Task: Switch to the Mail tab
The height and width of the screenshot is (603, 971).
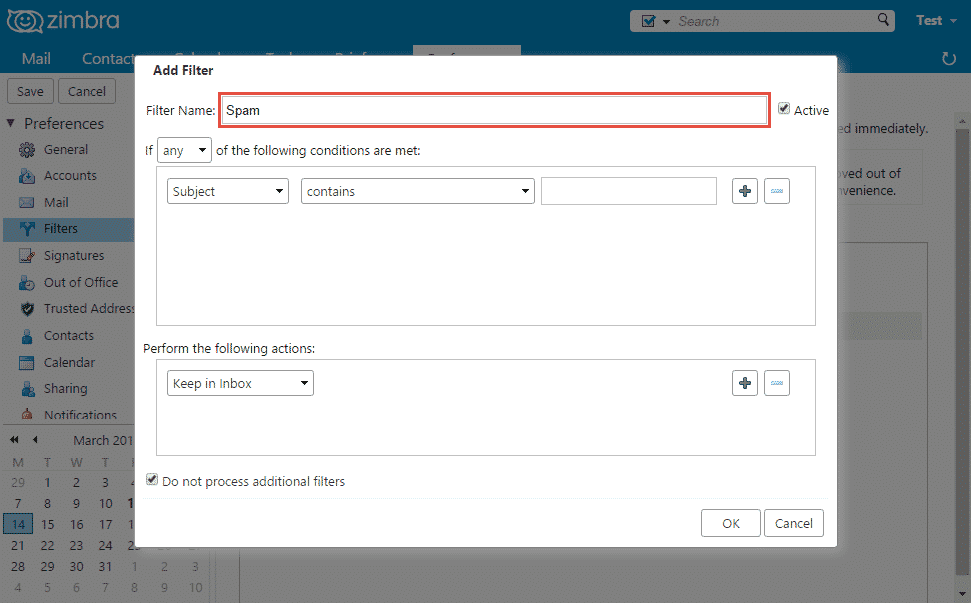Action: (x=36, y=59)
